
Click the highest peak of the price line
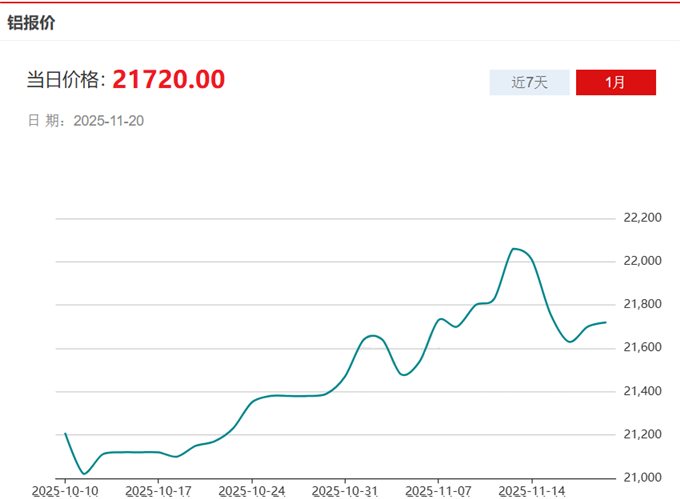click(514, 248)
